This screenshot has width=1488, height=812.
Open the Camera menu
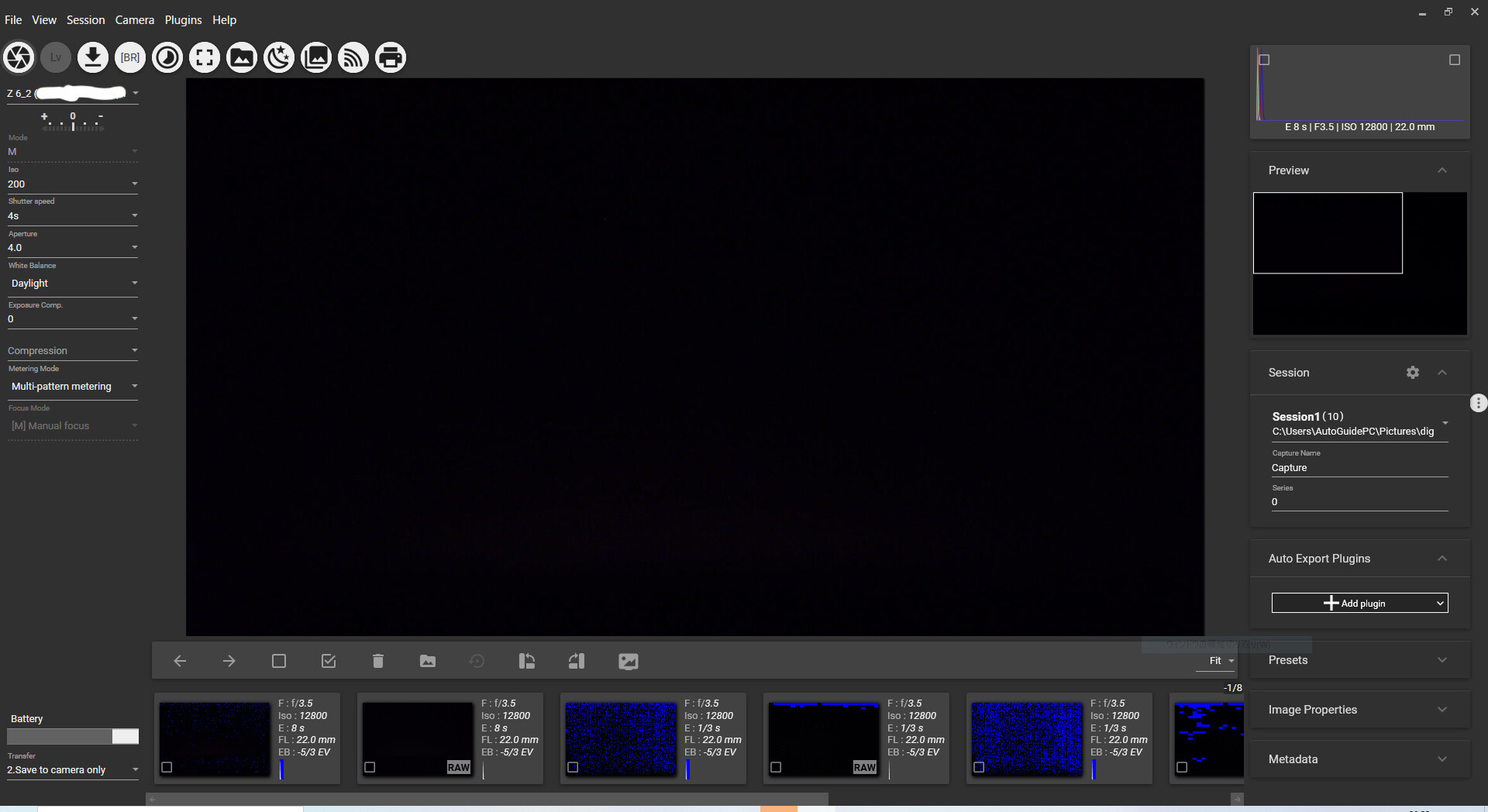coord(135,20)
